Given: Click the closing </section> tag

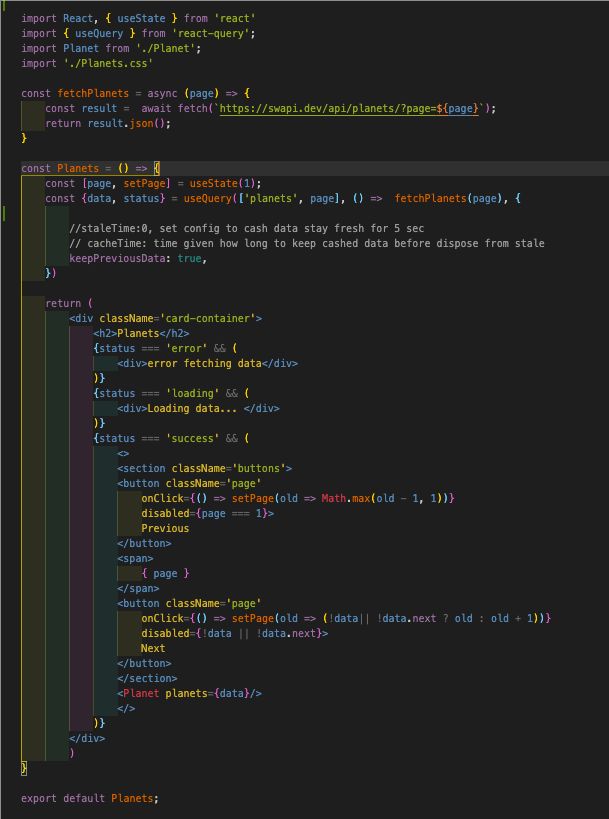Looking at the screenshot, I should (x=147, y=678).
